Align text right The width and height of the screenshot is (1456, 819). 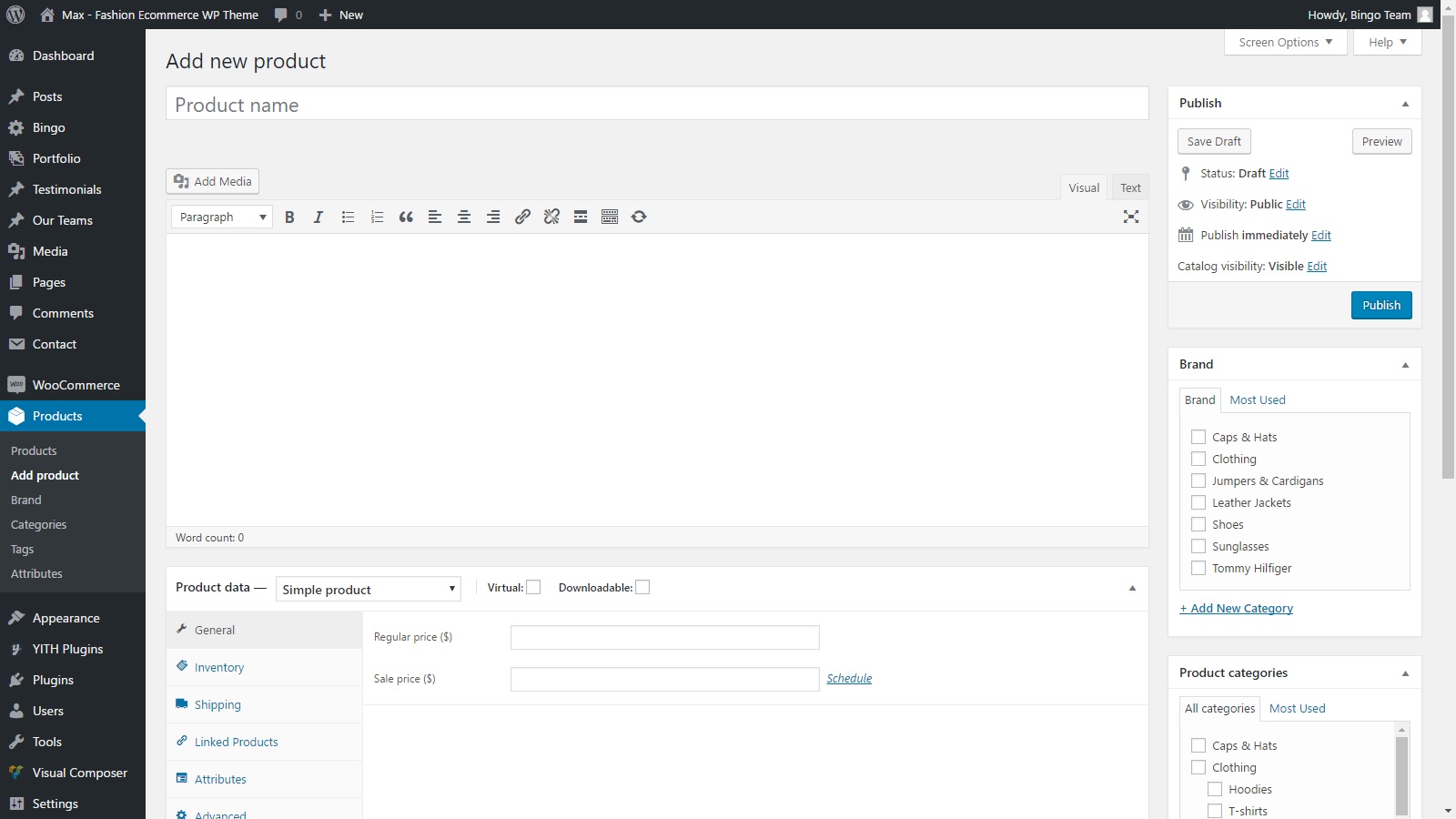[493, 217]
